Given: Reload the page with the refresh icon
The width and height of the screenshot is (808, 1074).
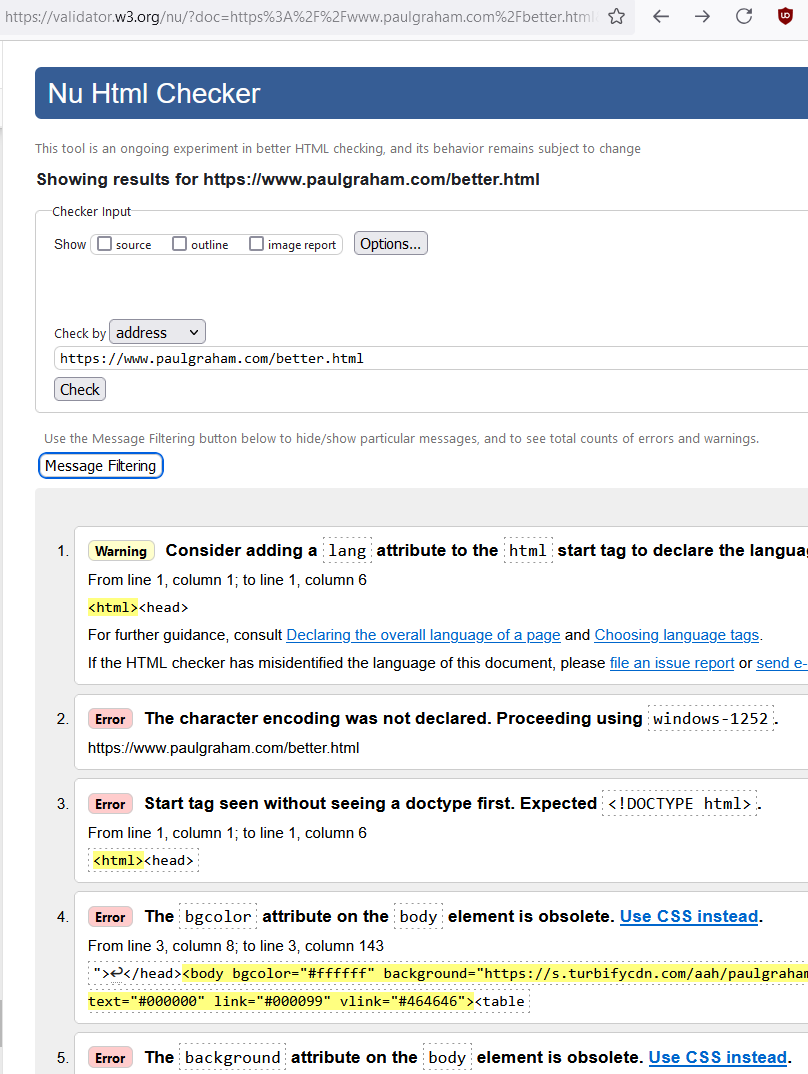Looking at the screenshot, I should click(744, 16).
